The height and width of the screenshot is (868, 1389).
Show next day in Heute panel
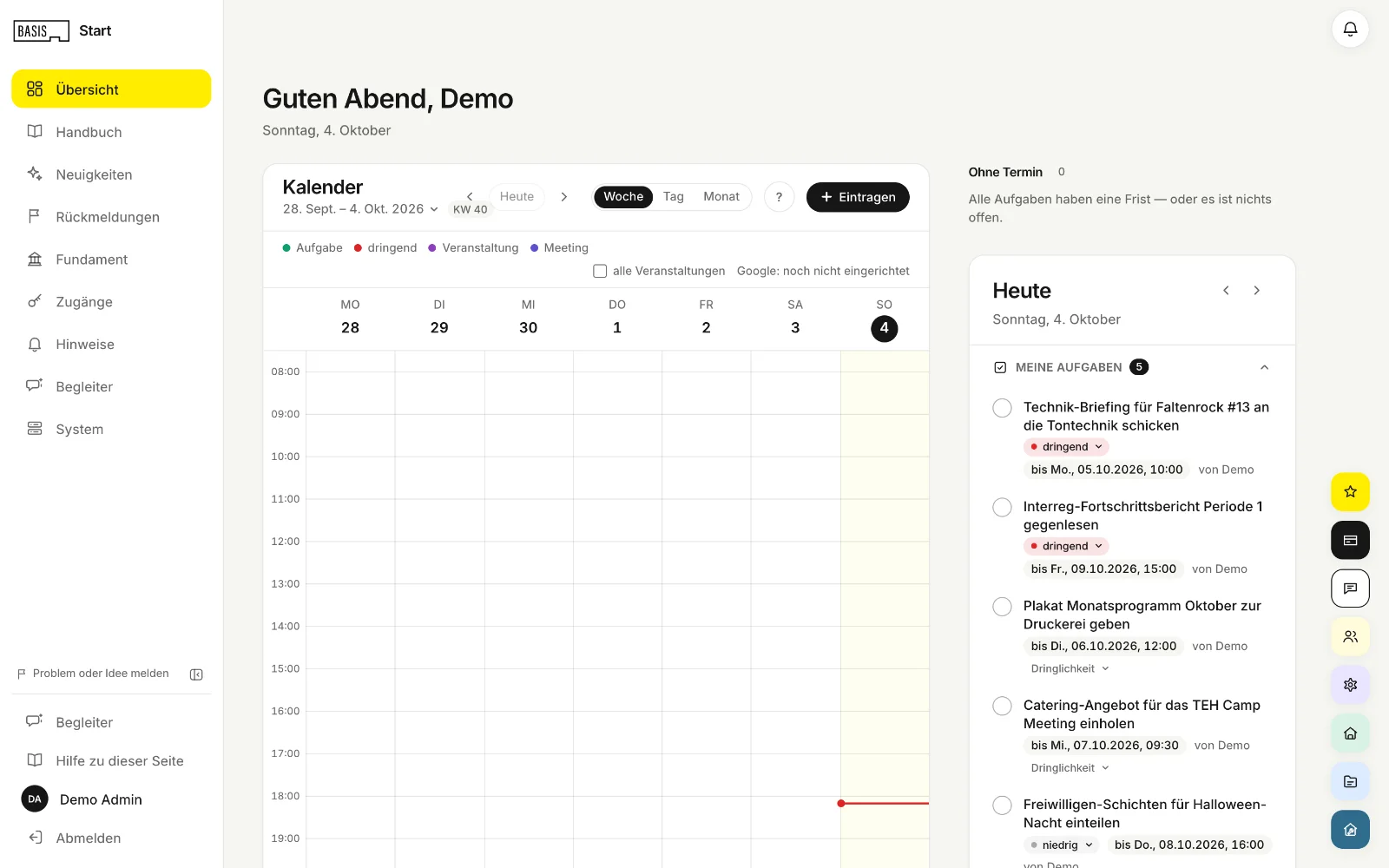click(x=1256, y=290)
